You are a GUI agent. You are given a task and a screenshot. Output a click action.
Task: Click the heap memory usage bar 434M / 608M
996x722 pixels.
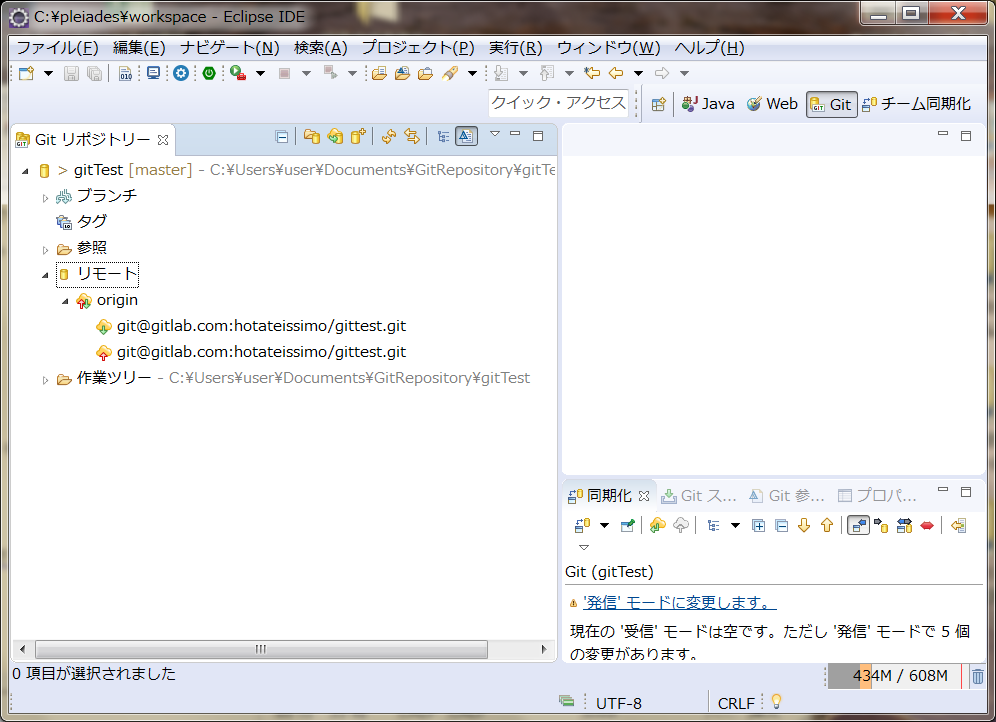click(894, 676)
